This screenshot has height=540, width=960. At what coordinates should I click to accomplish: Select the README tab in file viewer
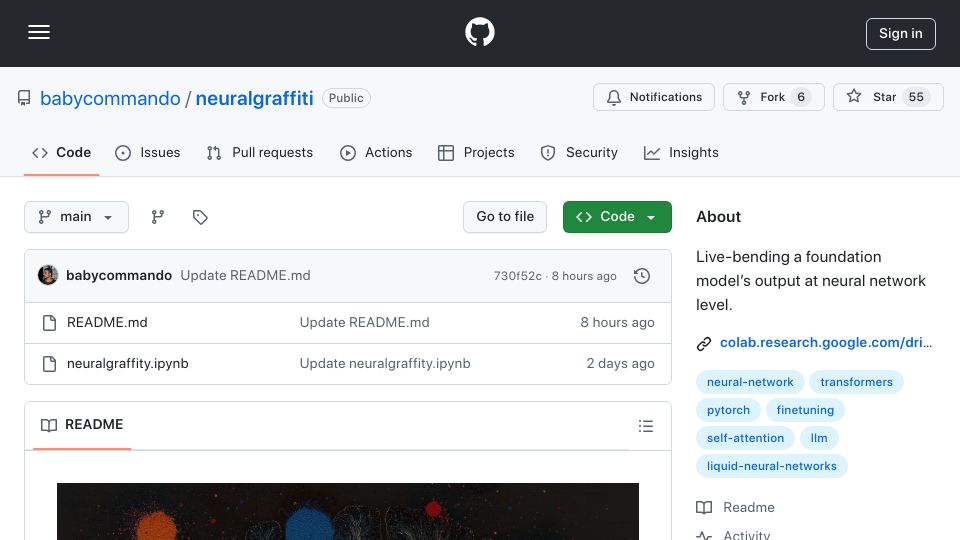coord(82,425)
